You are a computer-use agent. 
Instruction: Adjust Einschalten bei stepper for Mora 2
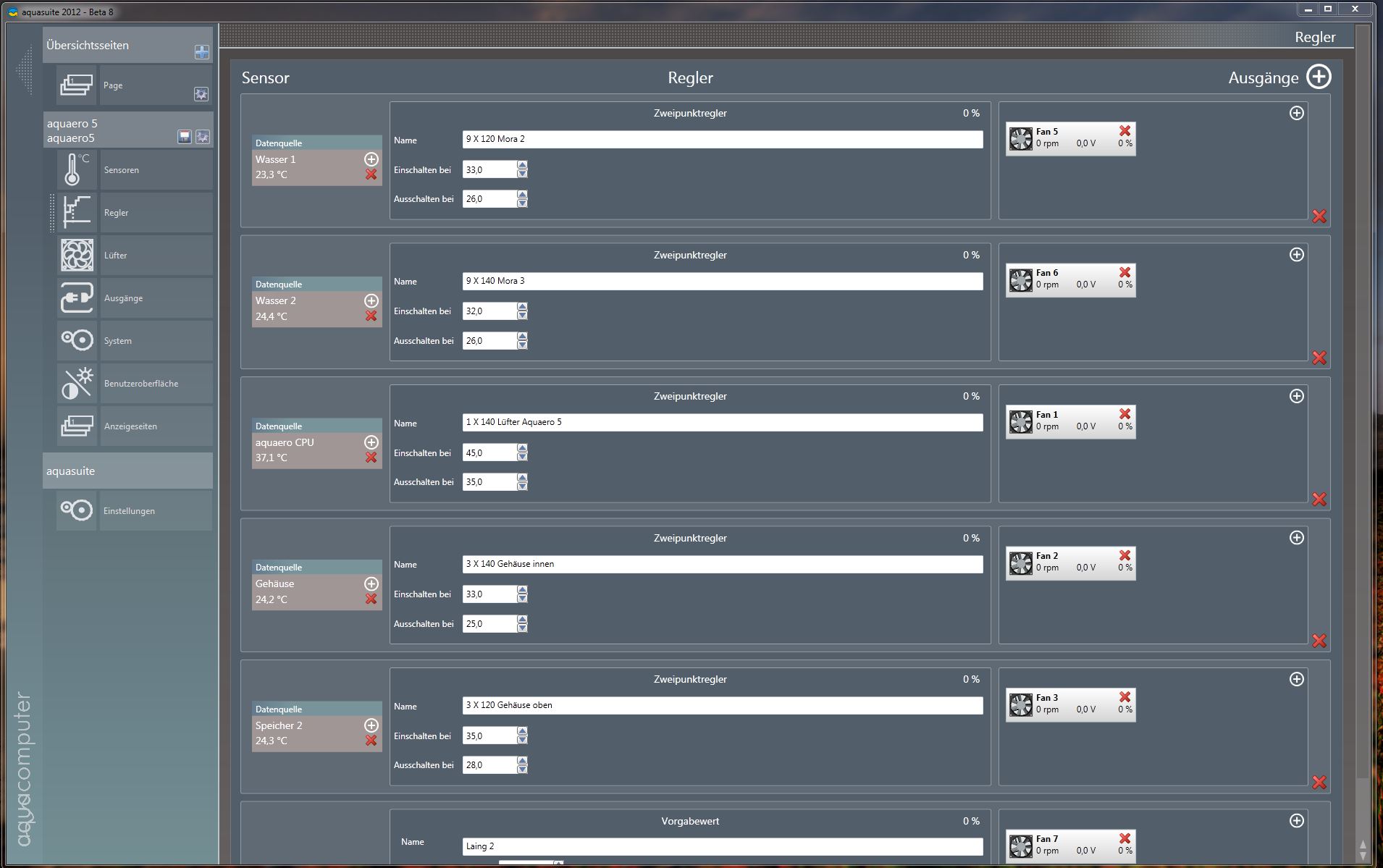click(522, 169)
